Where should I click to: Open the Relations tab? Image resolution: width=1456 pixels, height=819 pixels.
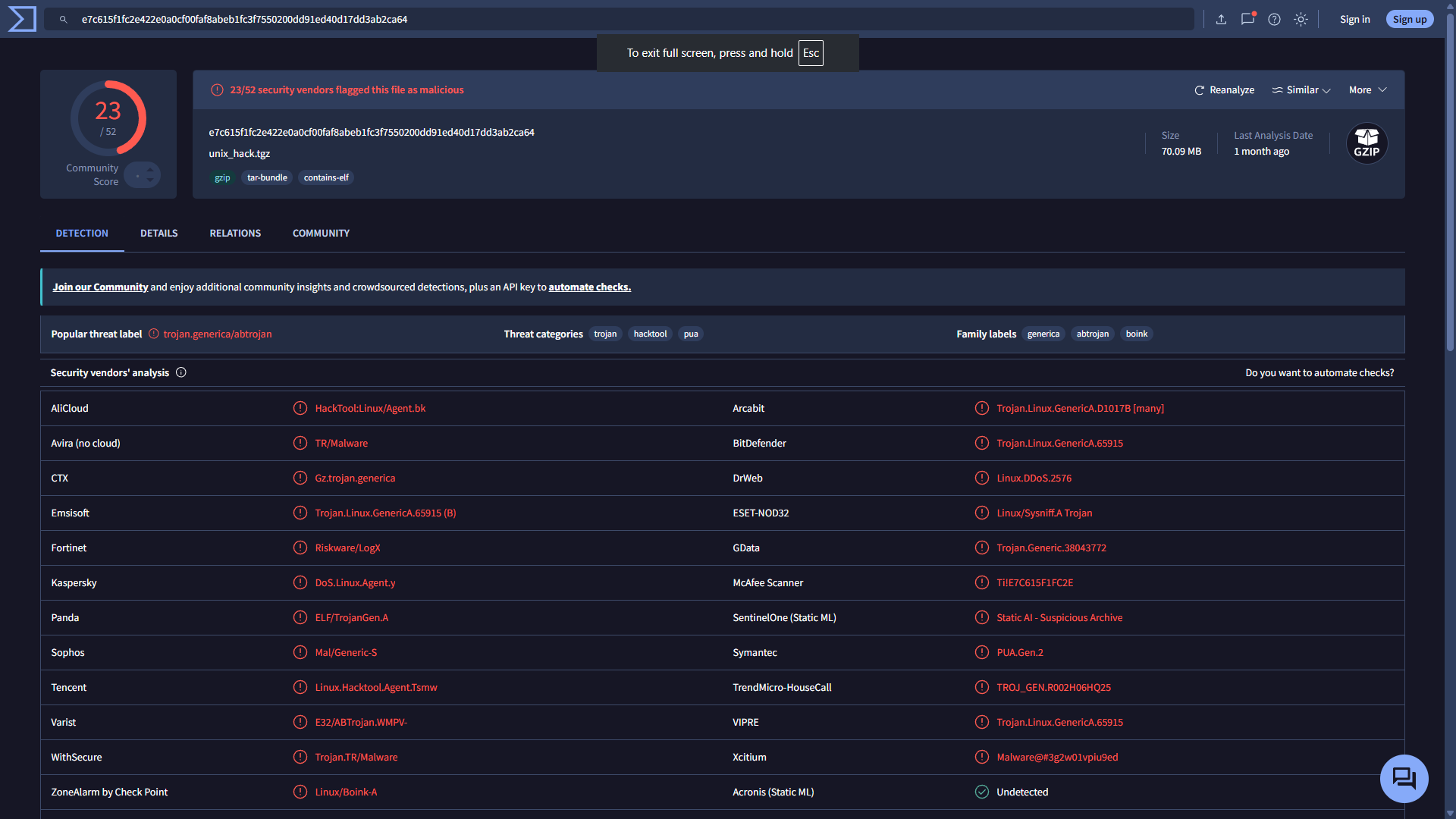235,234
